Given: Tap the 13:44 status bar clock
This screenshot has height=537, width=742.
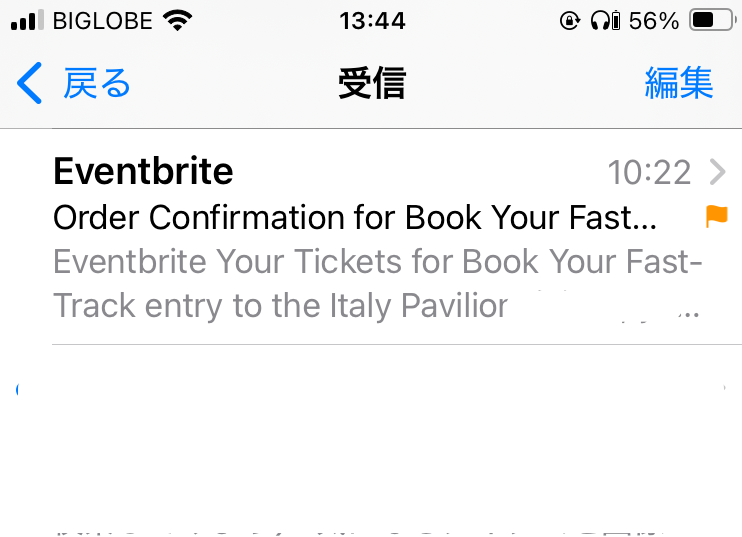Looking at the screenshot, I should coord(371,20).
